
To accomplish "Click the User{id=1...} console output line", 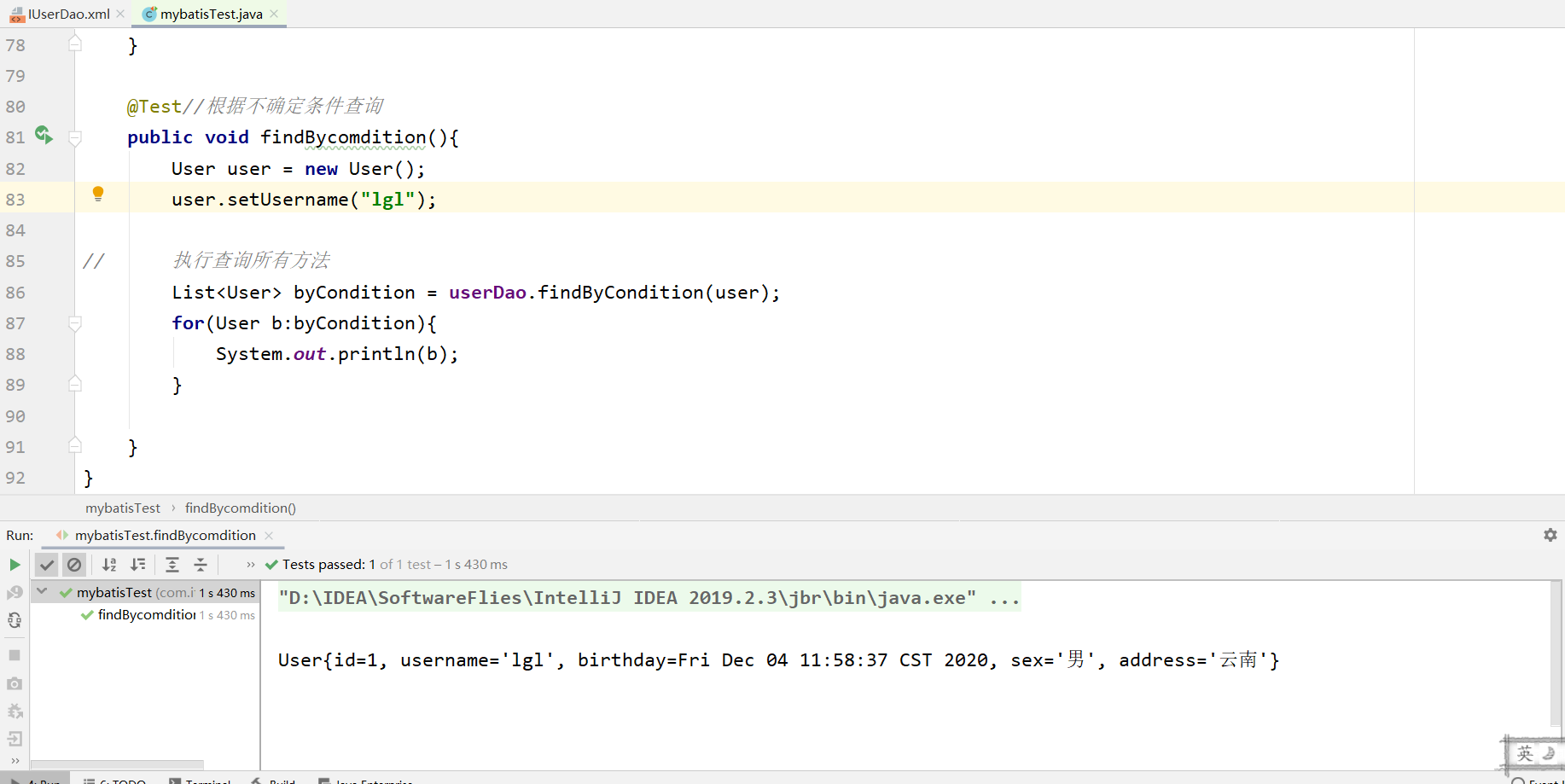I will pyautogui.click(x=778, y=660).
